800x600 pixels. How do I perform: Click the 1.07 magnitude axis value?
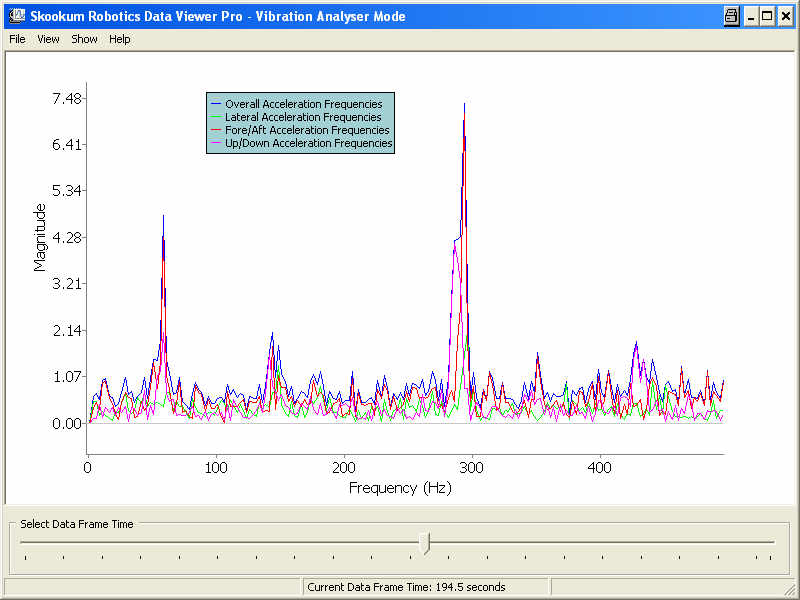pos(67,377)
